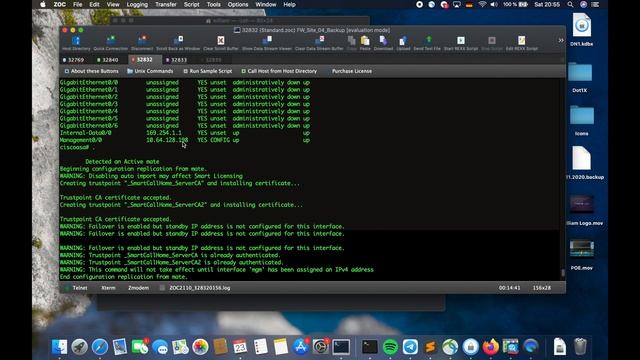Switch to session tab 32769
The width and height of the screenshot is (640, 360).
point(73,60)
